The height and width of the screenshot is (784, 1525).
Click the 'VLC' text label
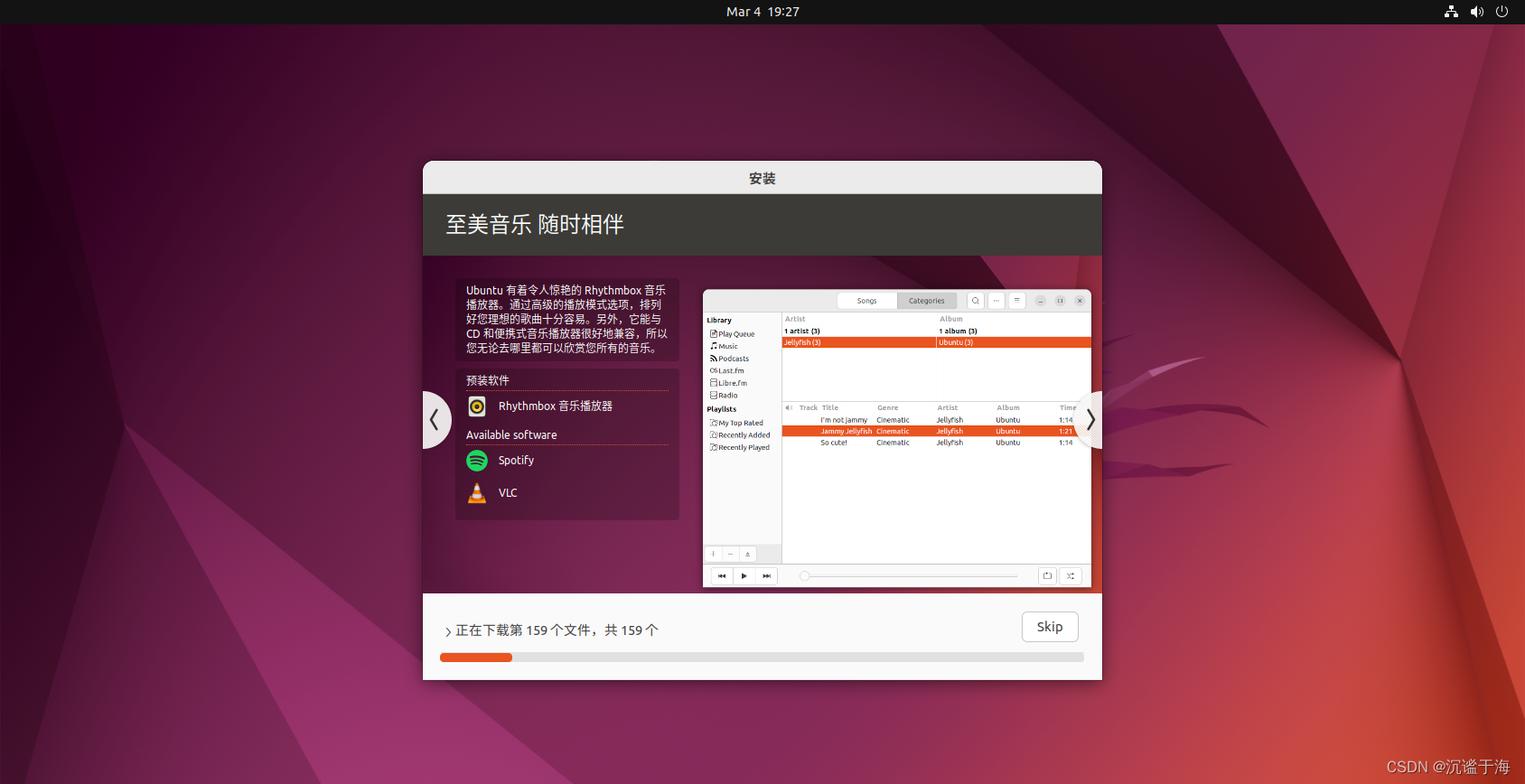[x=508, y=493]
